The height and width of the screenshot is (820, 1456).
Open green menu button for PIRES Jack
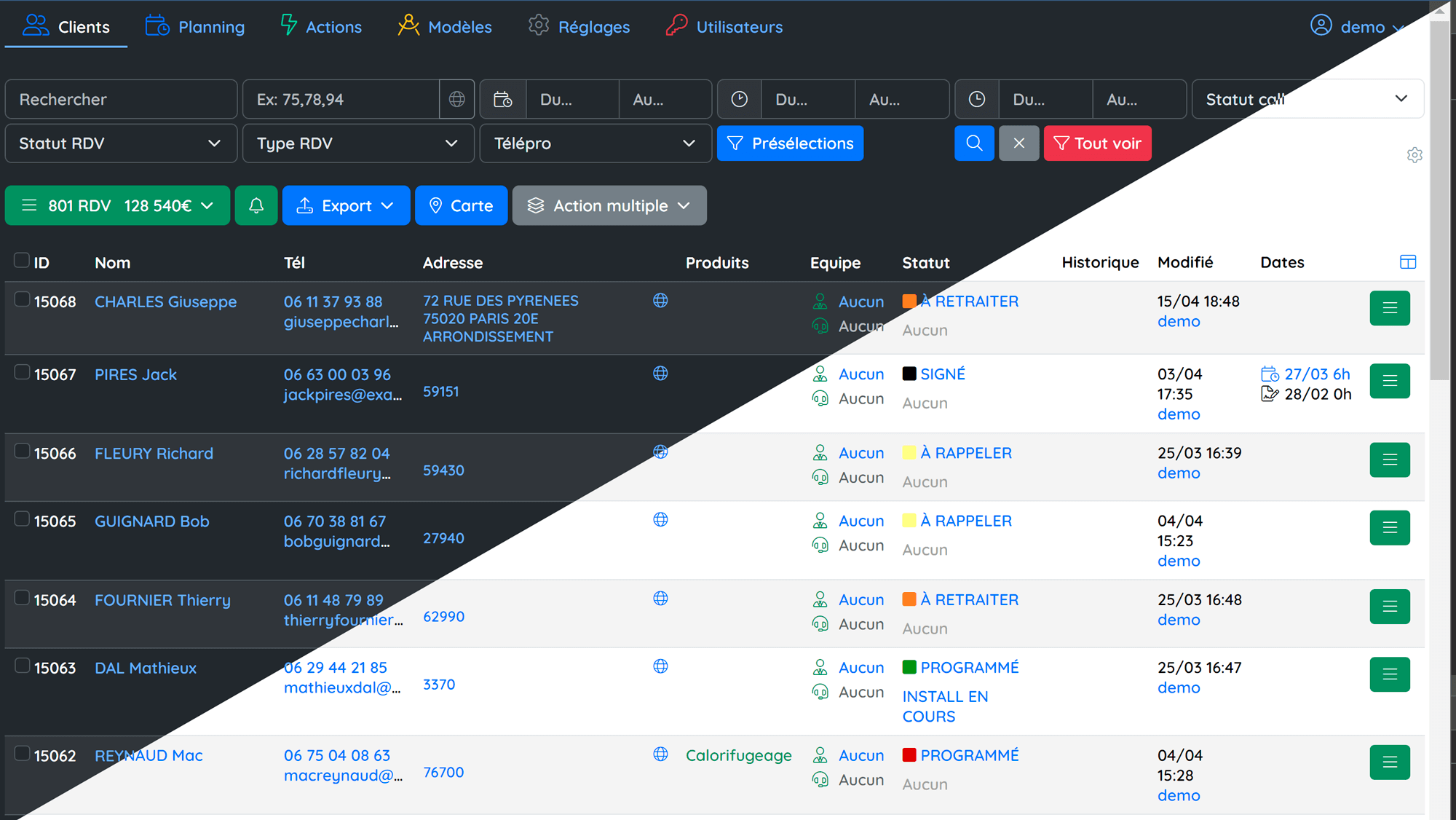click(1389, 381)
